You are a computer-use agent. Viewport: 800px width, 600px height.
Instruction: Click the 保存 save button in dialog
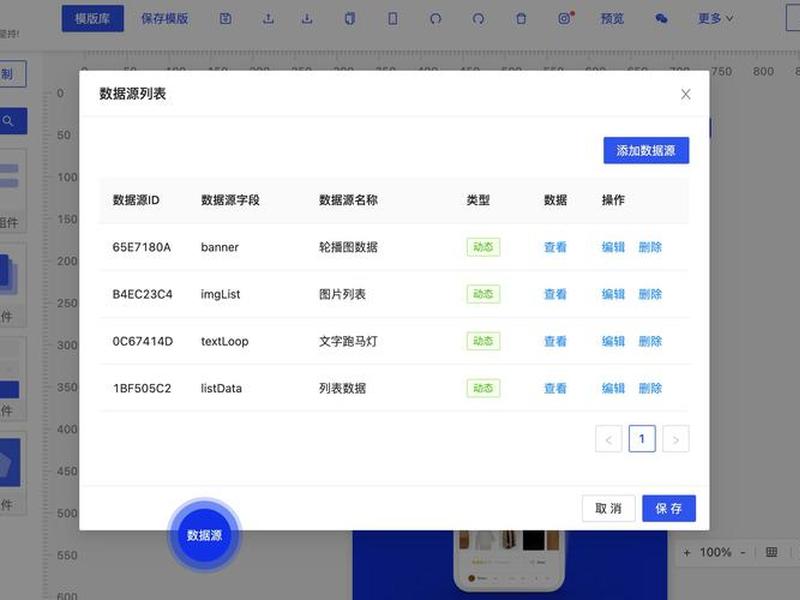pyautogui.click(x=668, y=508)
